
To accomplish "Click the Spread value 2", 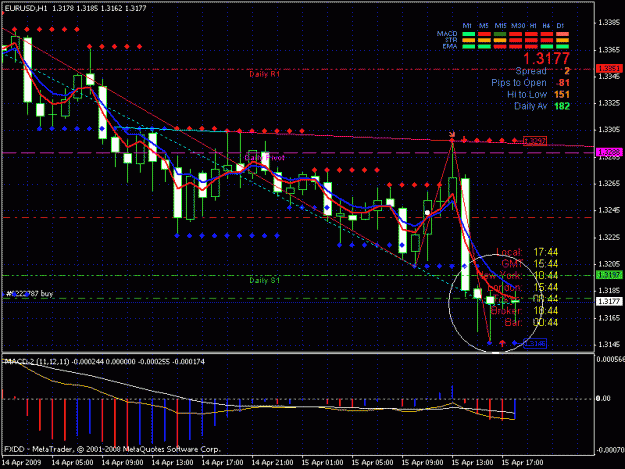I will tap(567, 71).
